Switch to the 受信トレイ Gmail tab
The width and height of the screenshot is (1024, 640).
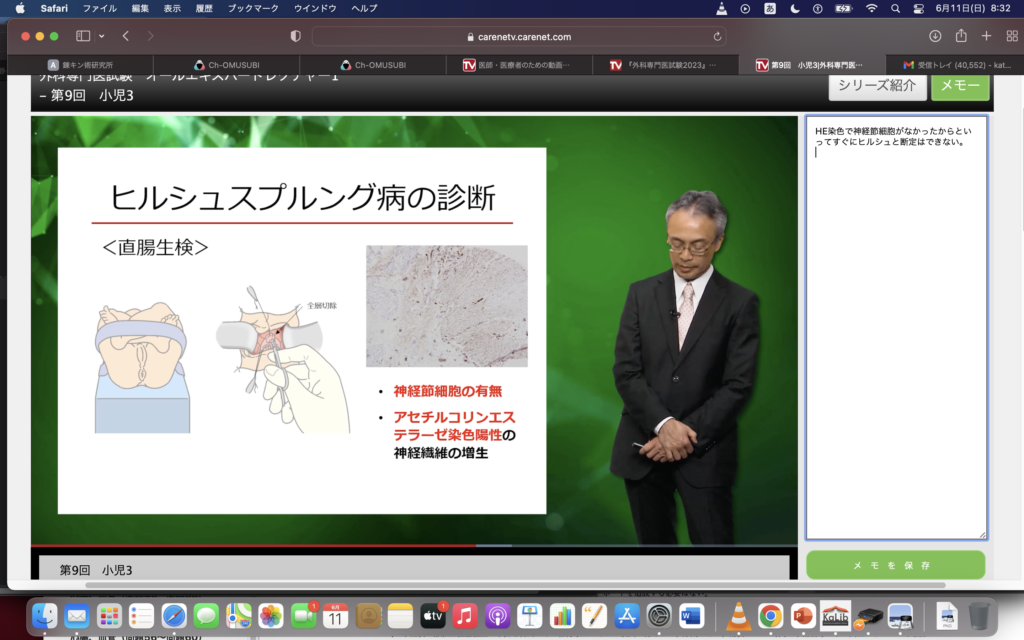click(x=957, y=65)
